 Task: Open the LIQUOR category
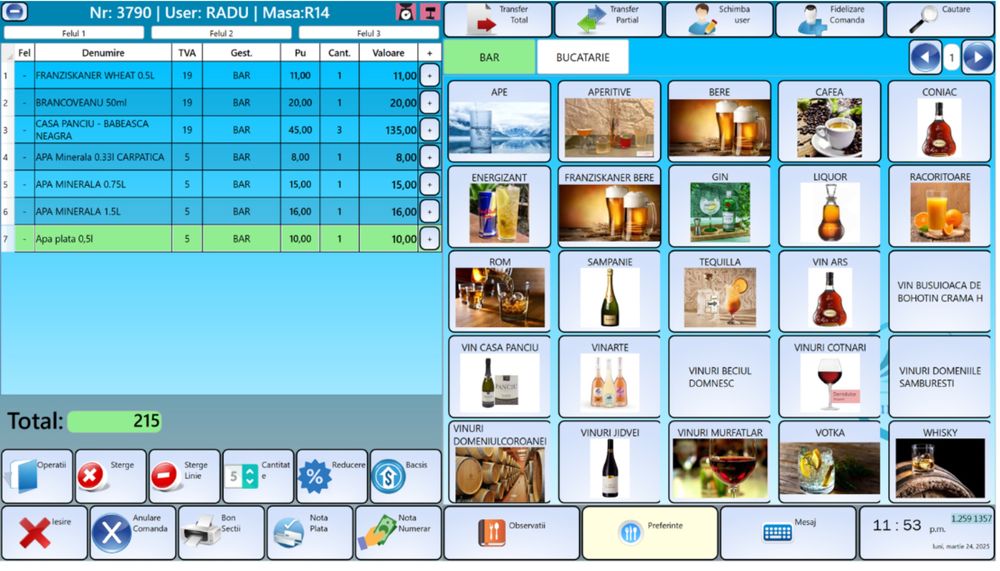click(x=829, y=207)
